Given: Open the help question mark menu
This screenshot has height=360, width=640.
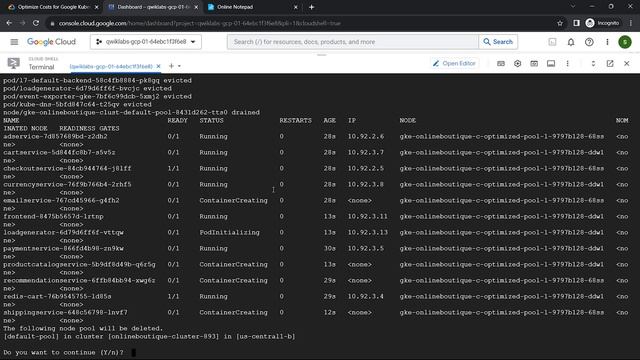Looking at the screenshot, I should pos(589,42).
